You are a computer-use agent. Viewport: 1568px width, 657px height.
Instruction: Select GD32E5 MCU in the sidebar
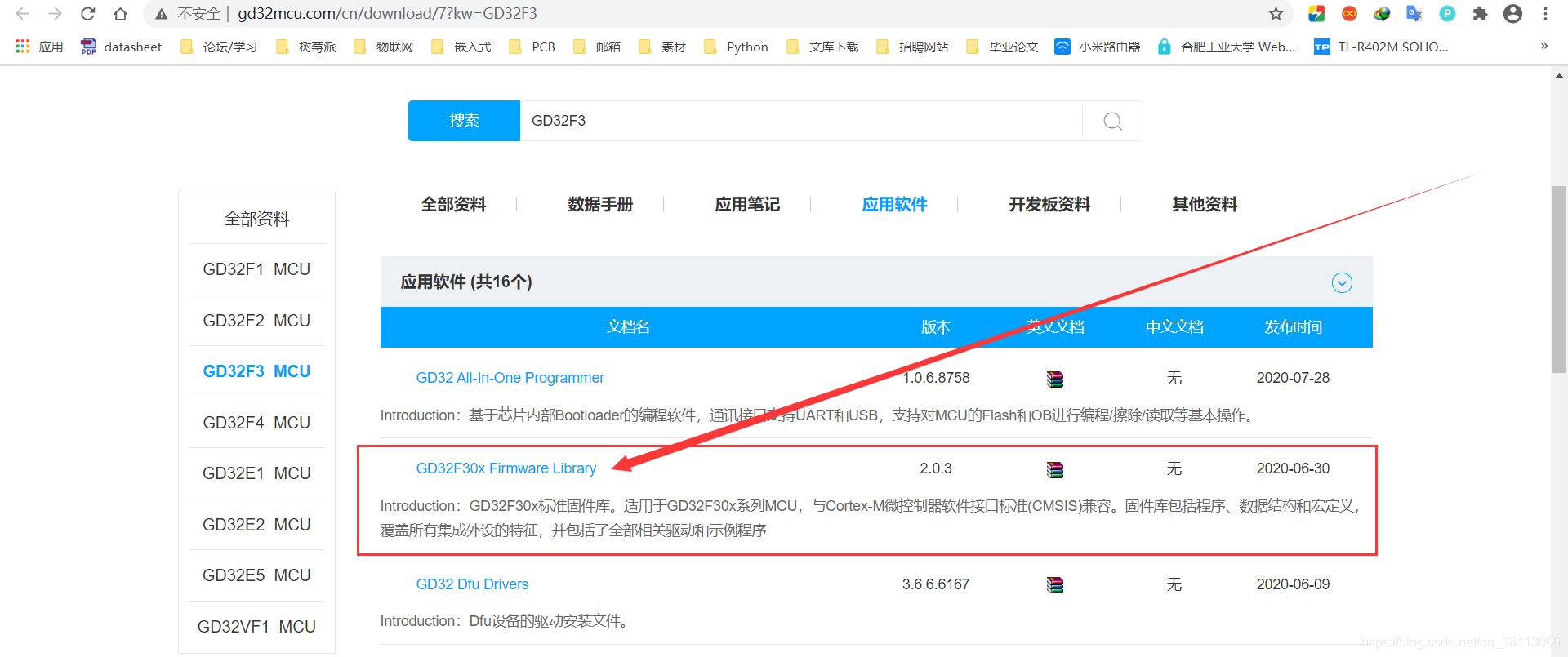tap(256, 575)
